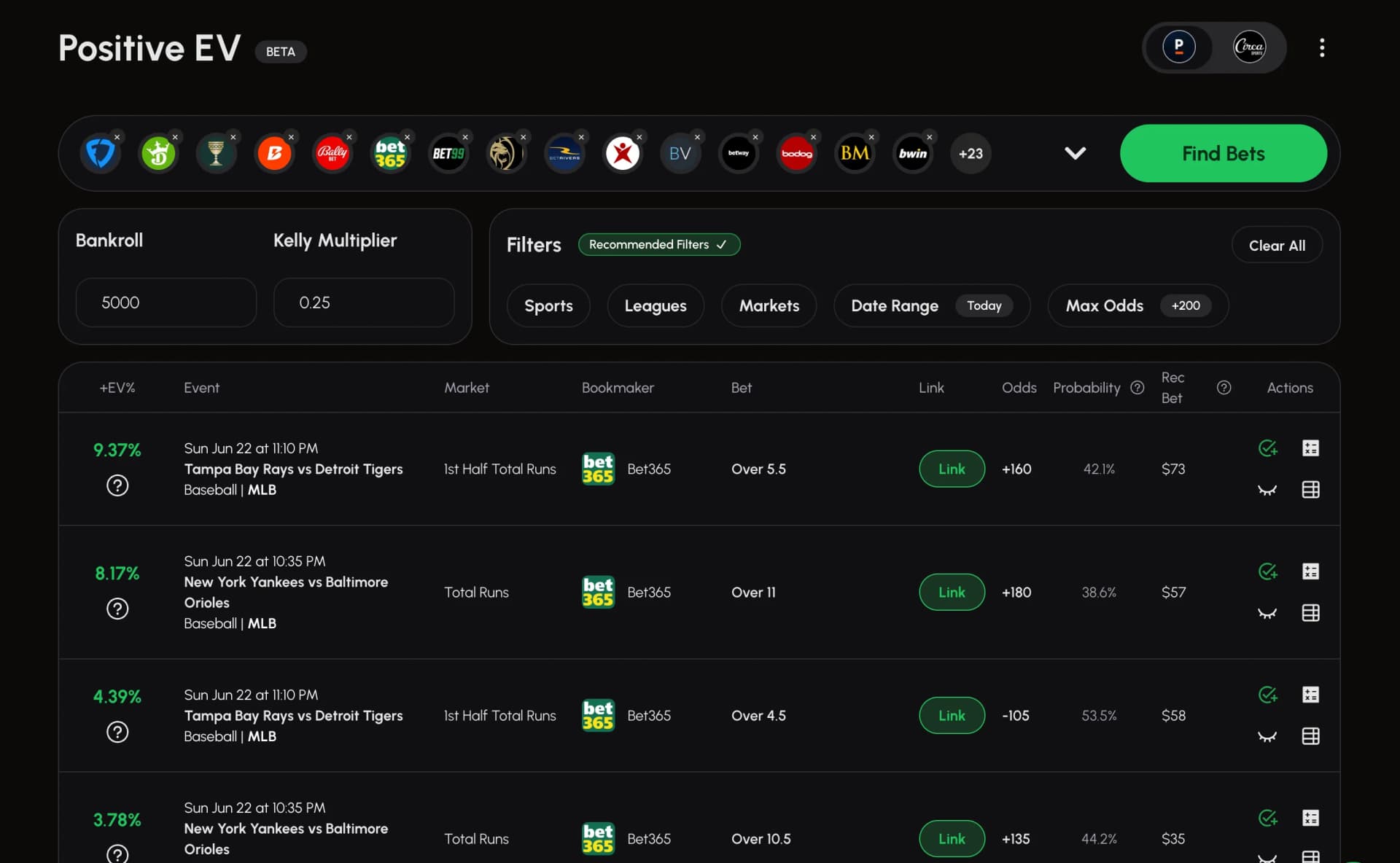Switch to the Circa Sports toggle

1248,48
